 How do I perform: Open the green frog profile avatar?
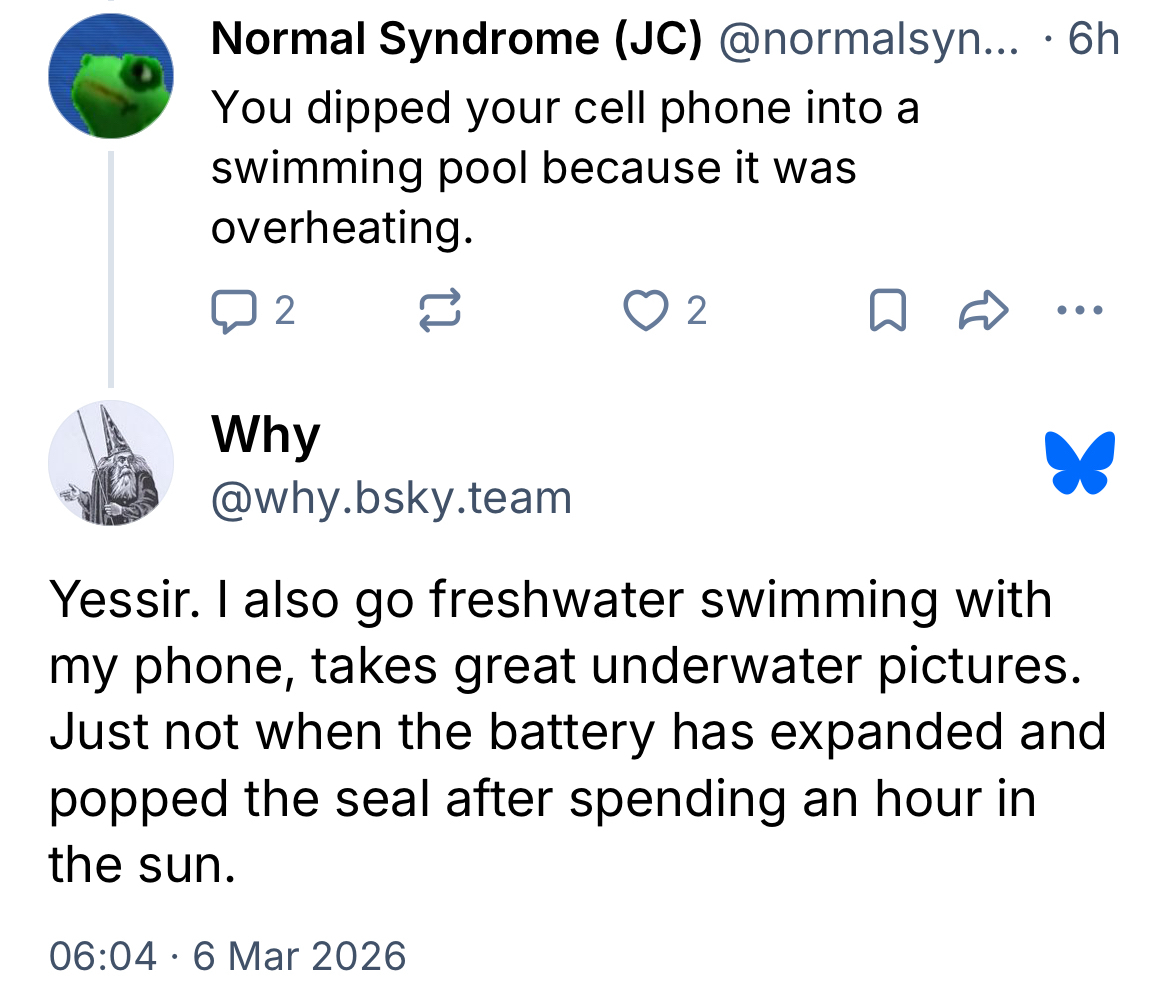coord(111,76)
